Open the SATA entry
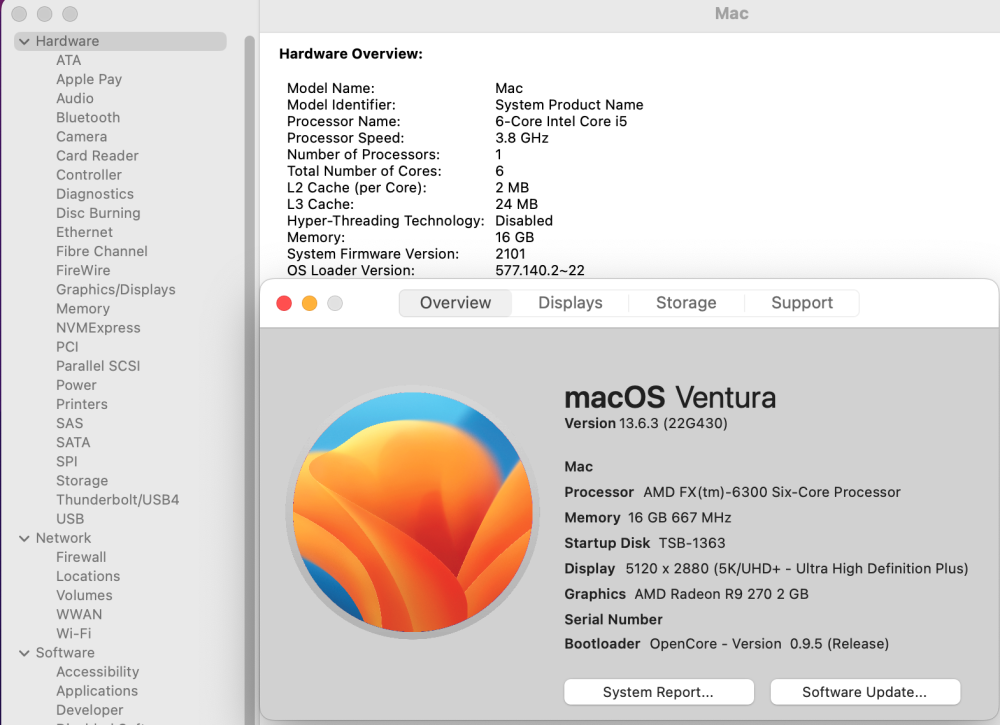The height and width of the screenshot is (725, 1000). coord(73,443)
